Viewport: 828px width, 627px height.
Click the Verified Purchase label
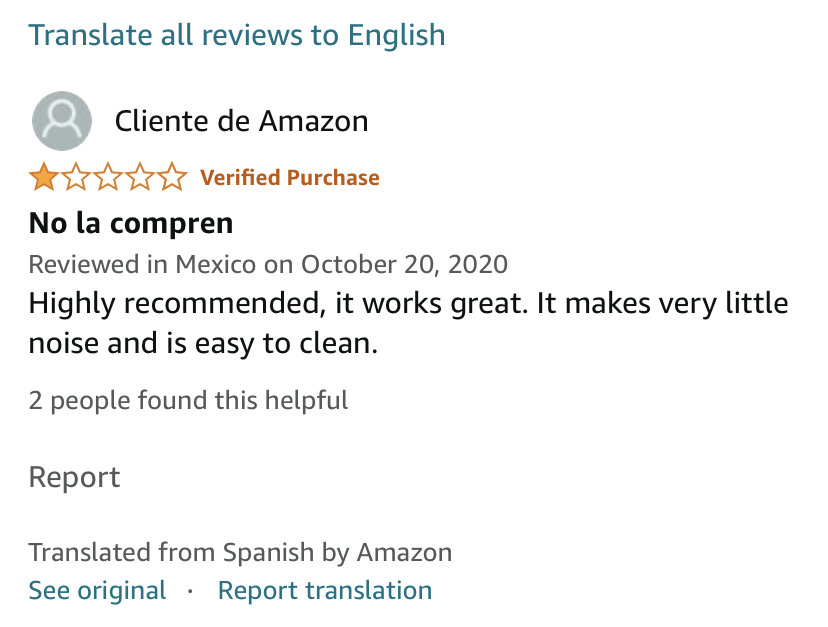point(290,178)
